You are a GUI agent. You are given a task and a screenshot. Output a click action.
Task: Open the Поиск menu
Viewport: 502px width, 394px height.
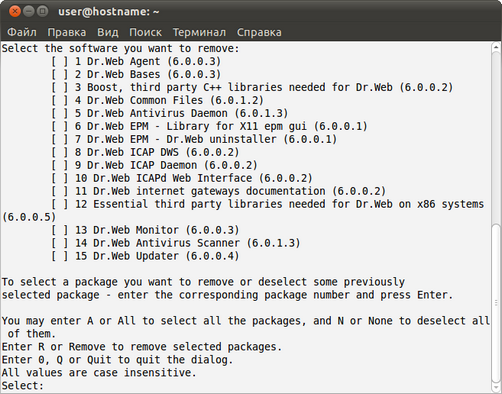145,32
